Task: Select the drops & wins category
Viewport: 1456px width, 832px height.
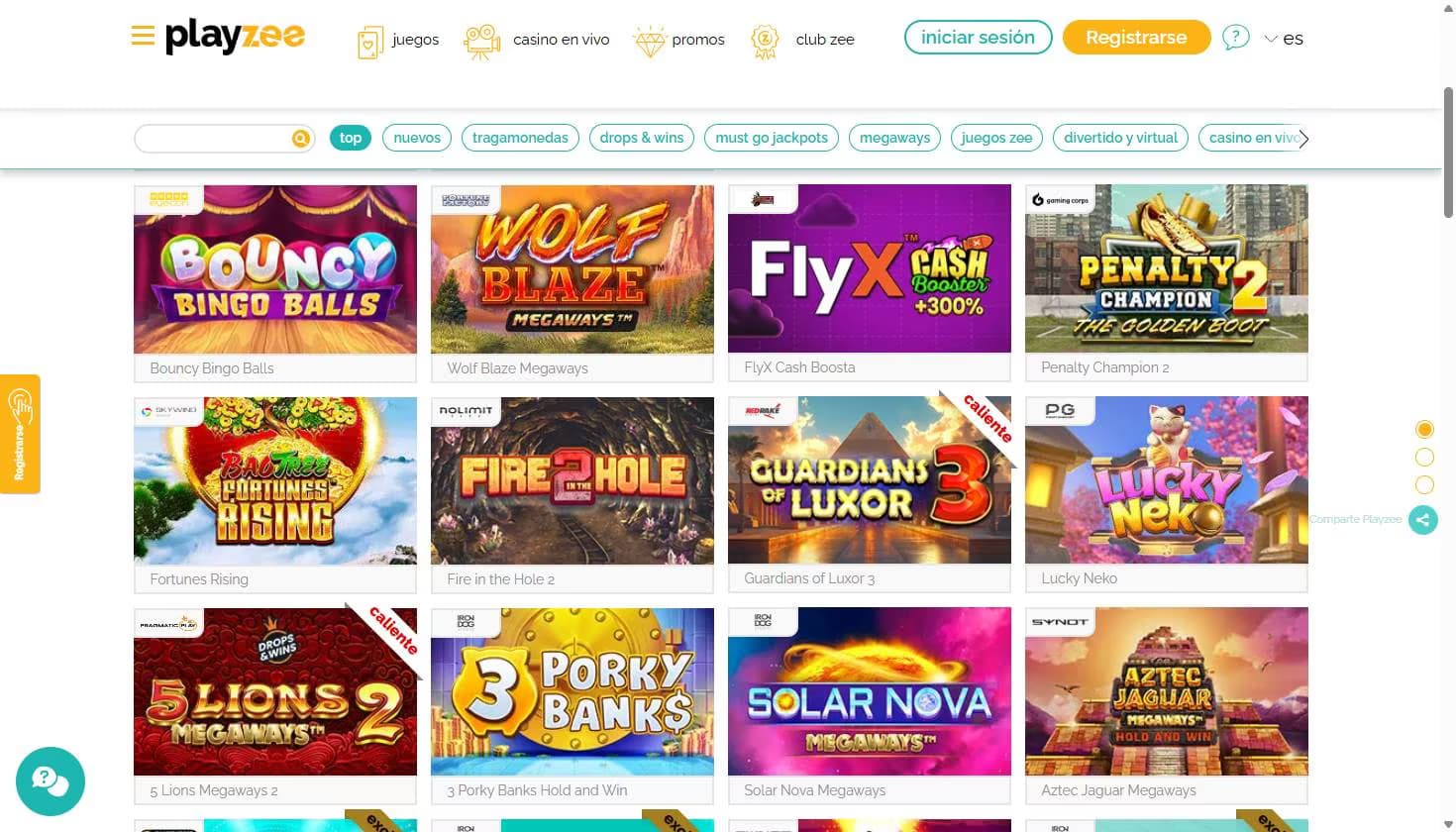Action: coord(642,138)
